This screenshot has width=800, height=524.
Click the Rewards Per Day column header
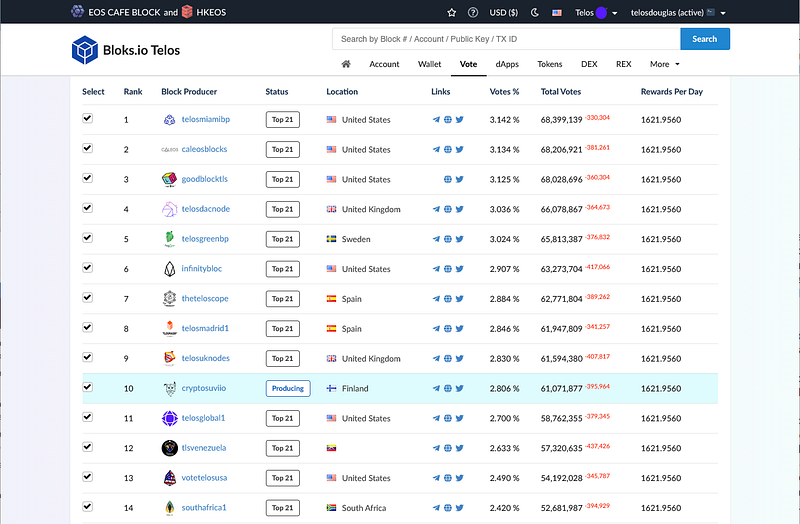pos(671,92)
